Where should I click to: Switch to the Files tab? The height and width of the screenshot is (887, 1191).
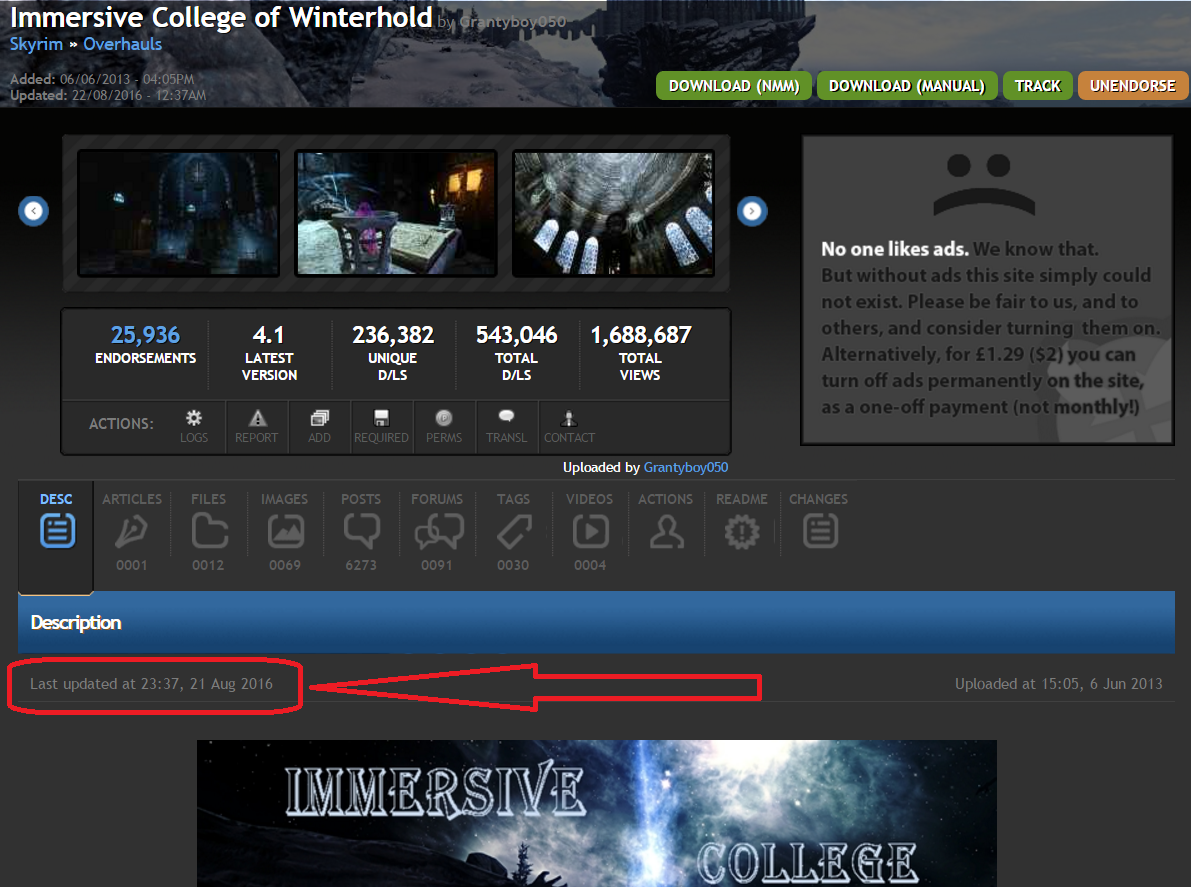pyautogui.click(x=208, y=532)
